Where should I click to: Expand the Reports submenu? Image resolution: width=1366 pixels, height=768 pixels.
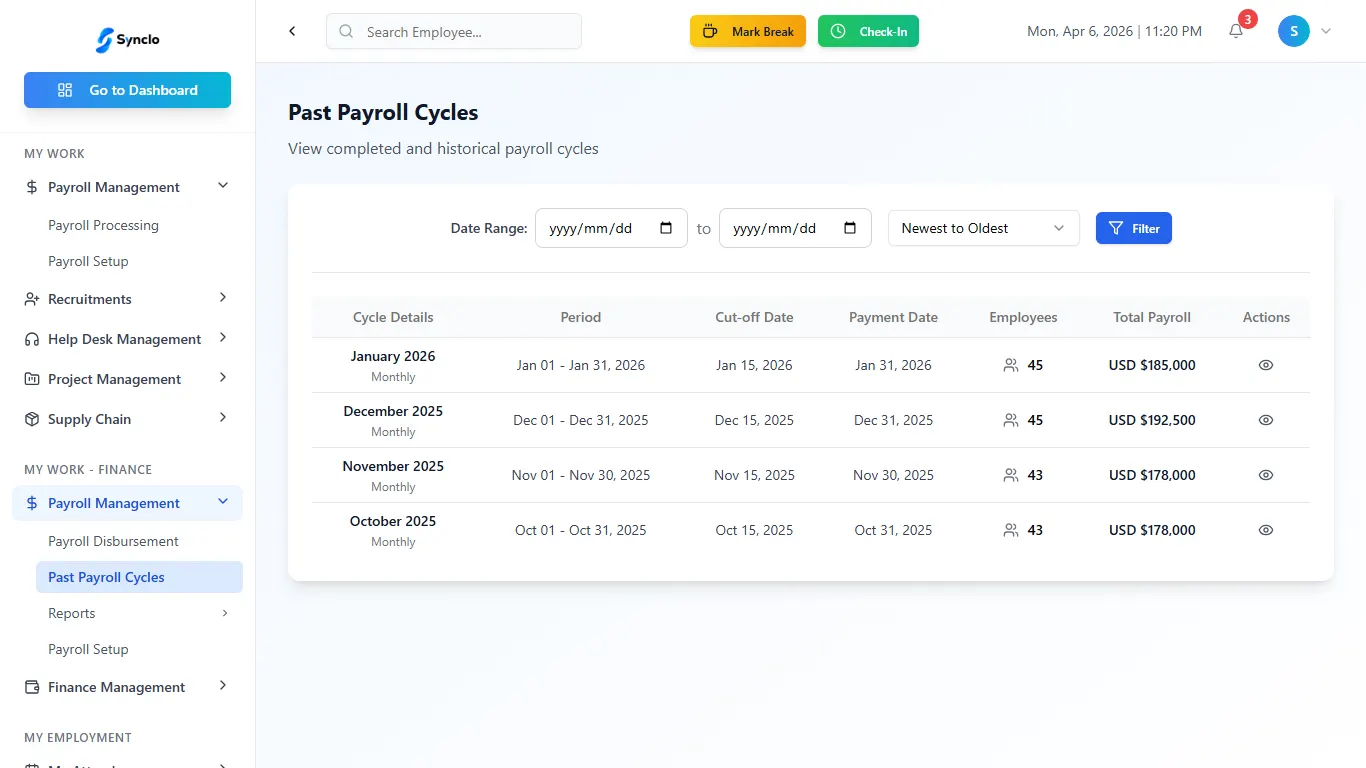(138, 613)
